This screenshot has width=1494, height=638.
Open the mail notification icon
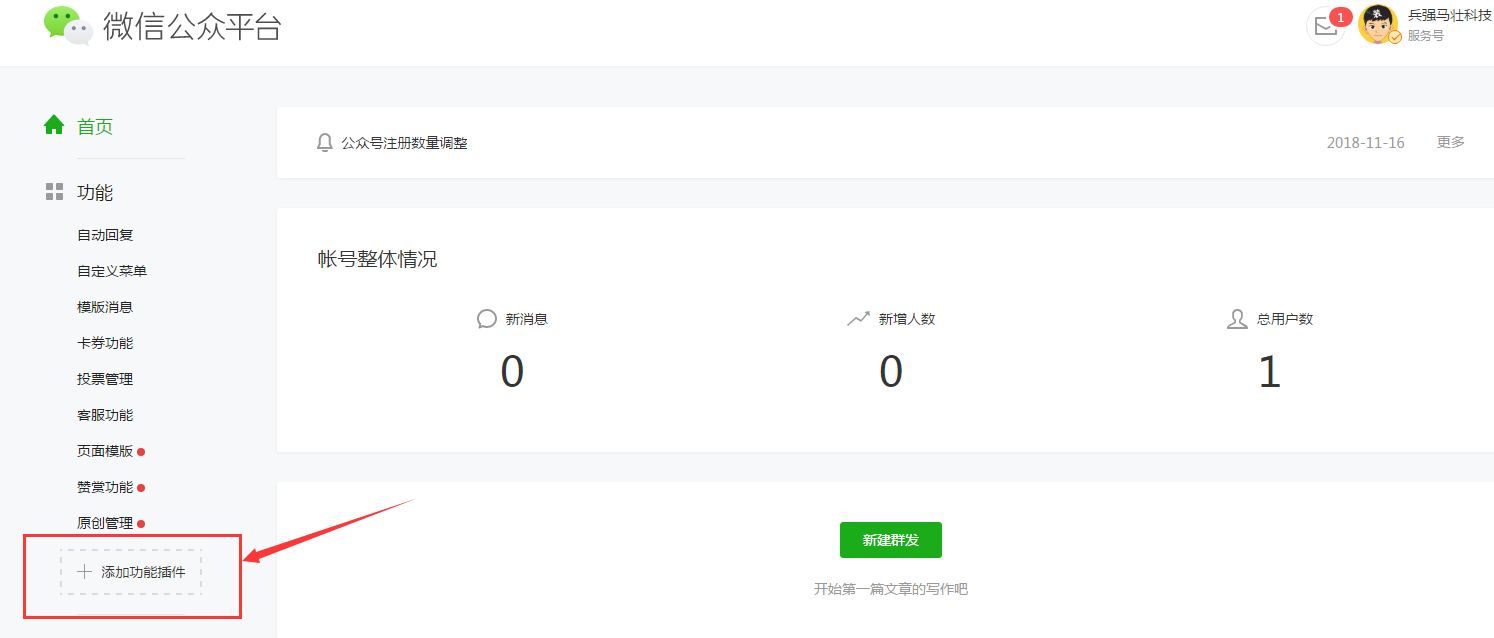[1325, 27]
